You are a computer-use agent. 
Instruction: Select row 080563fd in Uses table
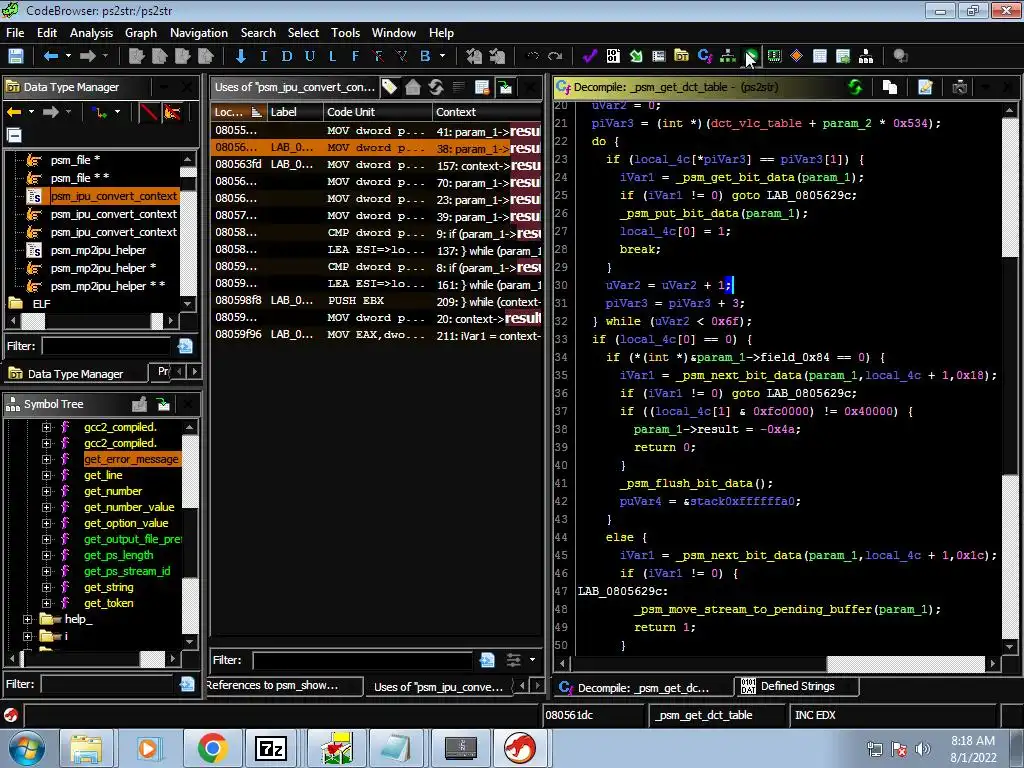[x=376, y=165]
